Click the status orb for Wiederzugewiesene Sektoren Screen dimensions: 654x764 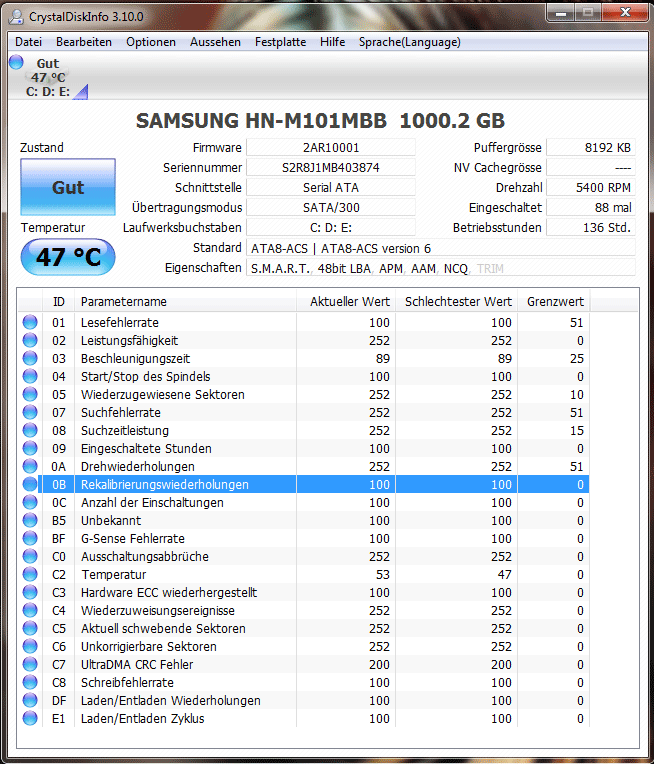30,394
